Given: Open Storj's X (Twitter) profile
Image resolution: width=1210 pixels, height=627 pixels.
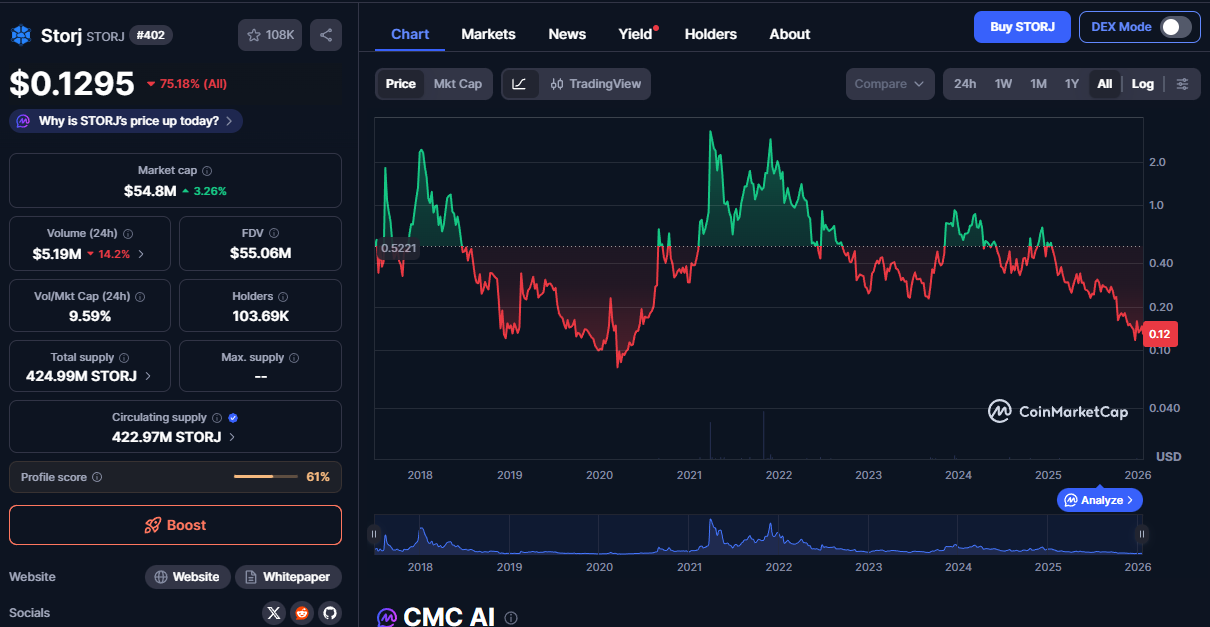Looking at the screenshot, I should 274,612.
